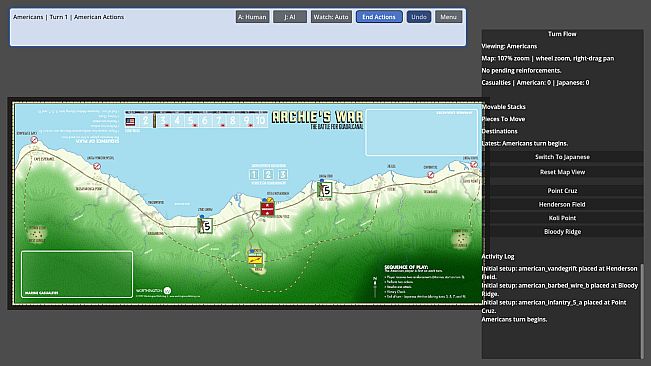Click the american_barbed_wire_b setup log entry
651x366 pixels.
click(x=560, y=290)
